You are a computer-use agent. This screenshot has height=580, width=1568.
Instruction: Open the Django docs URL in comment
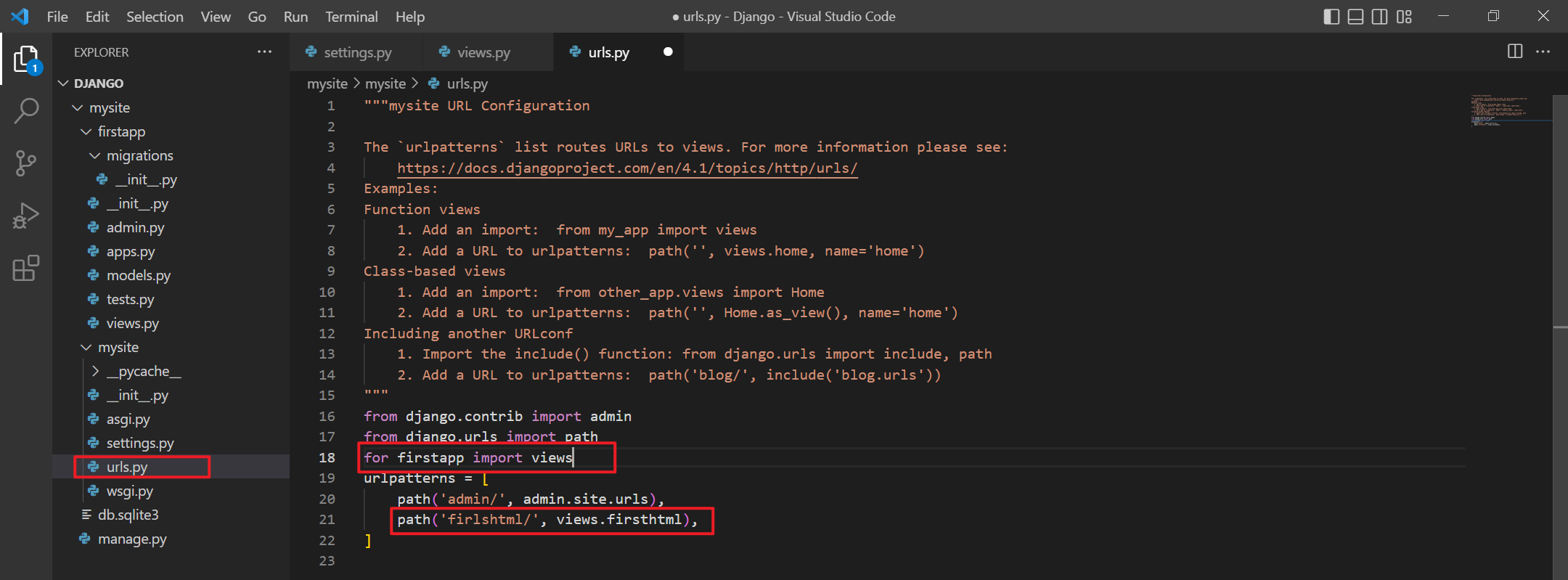click(627, 168)
